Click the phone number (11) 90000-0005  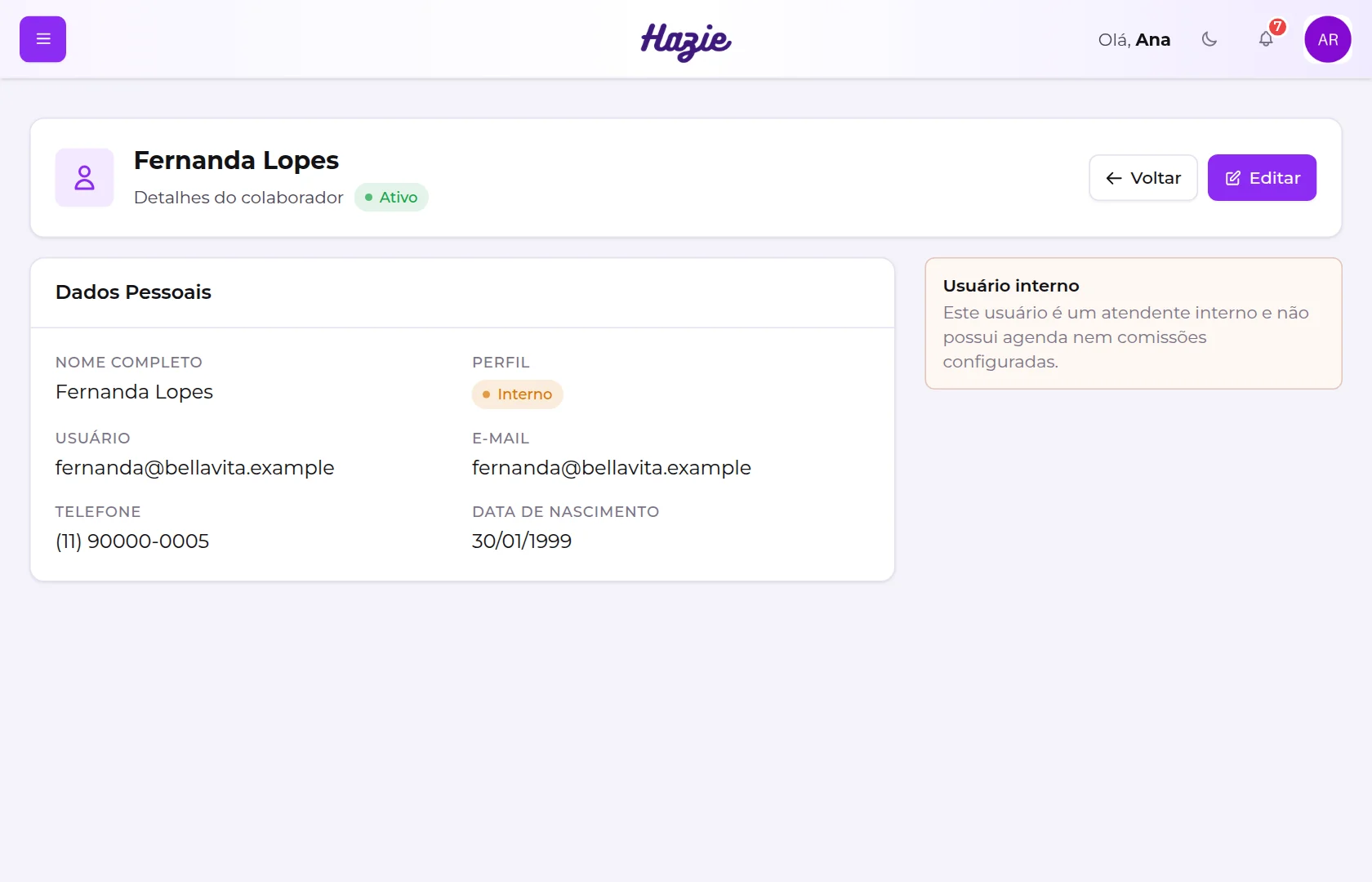click(x=132, y=541)
